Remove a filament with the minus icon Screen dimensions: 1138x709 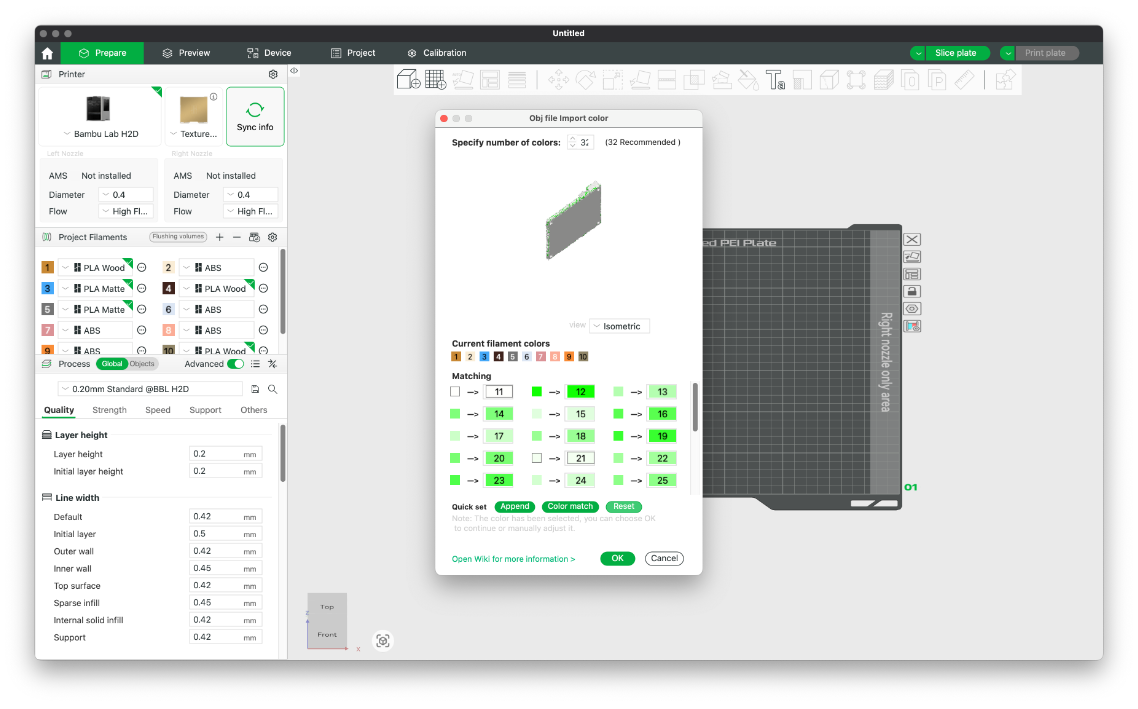[237, 237]
